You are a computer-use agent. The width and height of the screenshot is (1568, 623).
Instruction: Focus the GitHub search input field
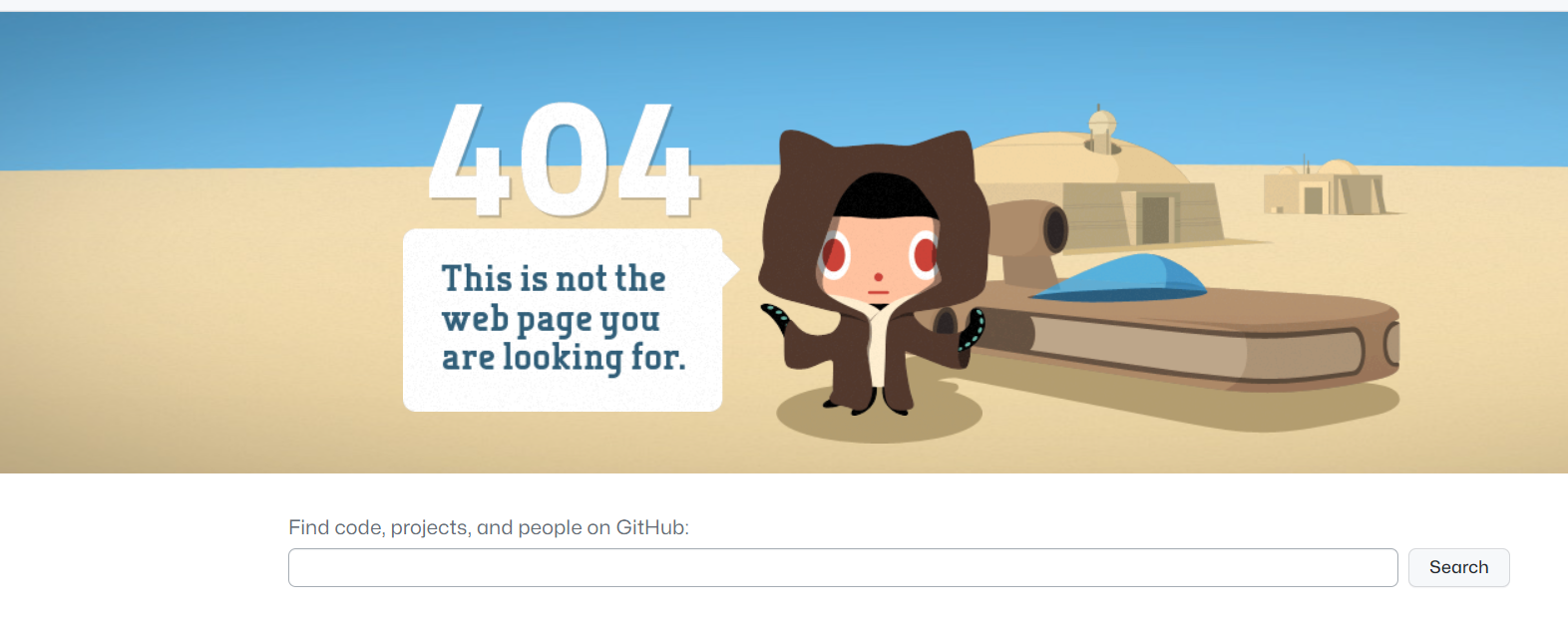[x=843, y=567]
